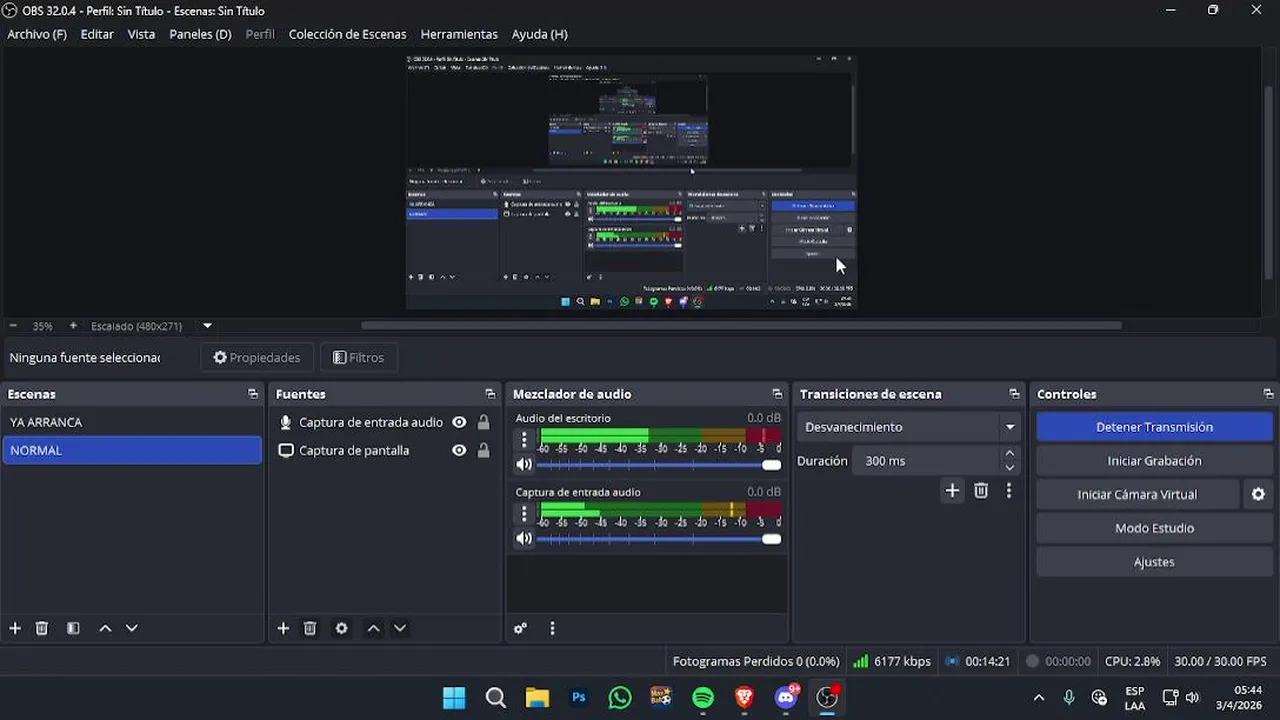
Task: Increase transition duration with up arrow
Action: (x=1009, y=454)
